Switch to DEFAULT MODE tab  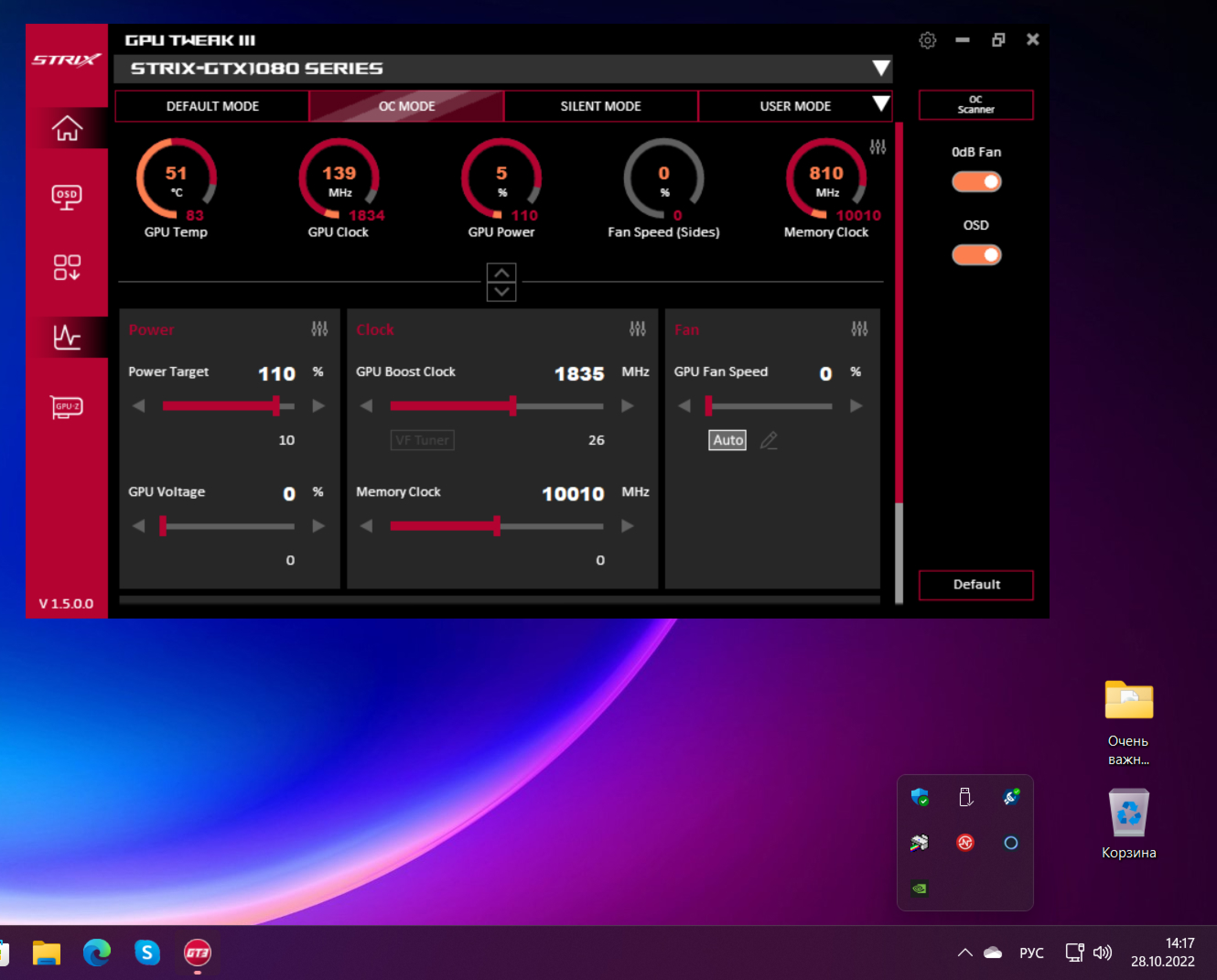coord(212,106)
